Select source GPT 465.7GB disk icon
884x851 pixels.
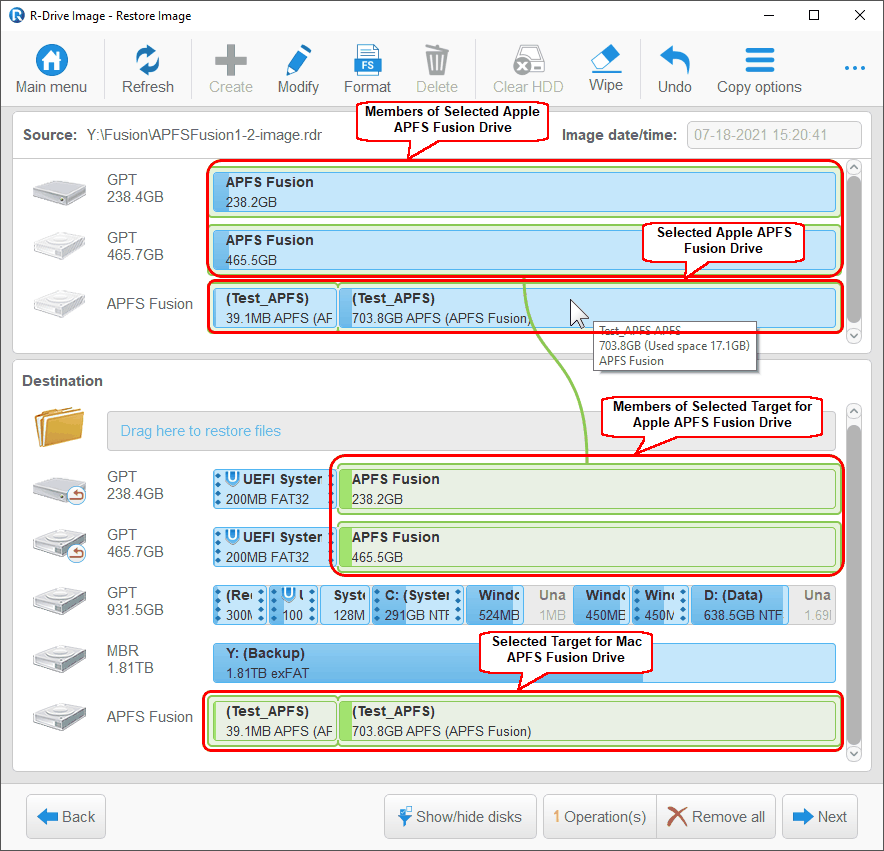pos(59,245)
